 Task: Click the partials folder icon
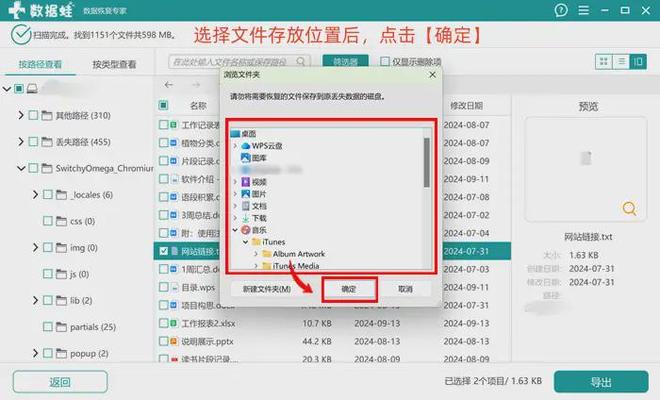tap(61, 327)
